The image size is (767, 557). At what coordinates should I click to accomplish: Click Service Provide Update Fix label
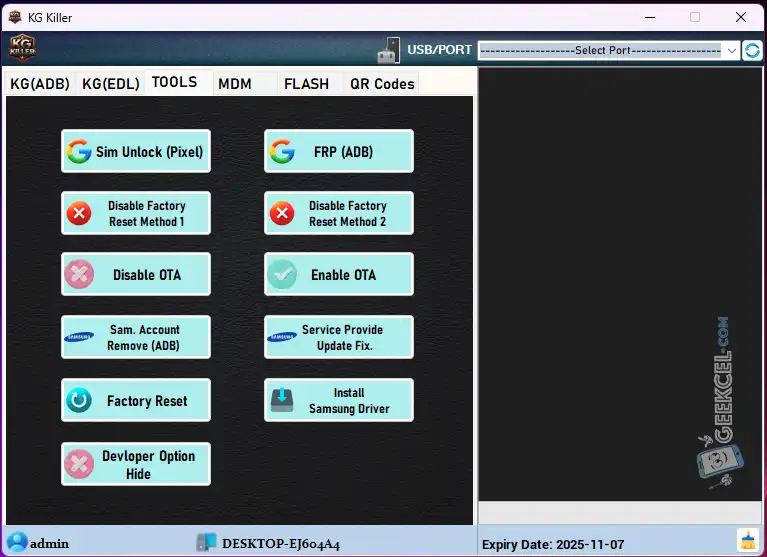point(342,337)
